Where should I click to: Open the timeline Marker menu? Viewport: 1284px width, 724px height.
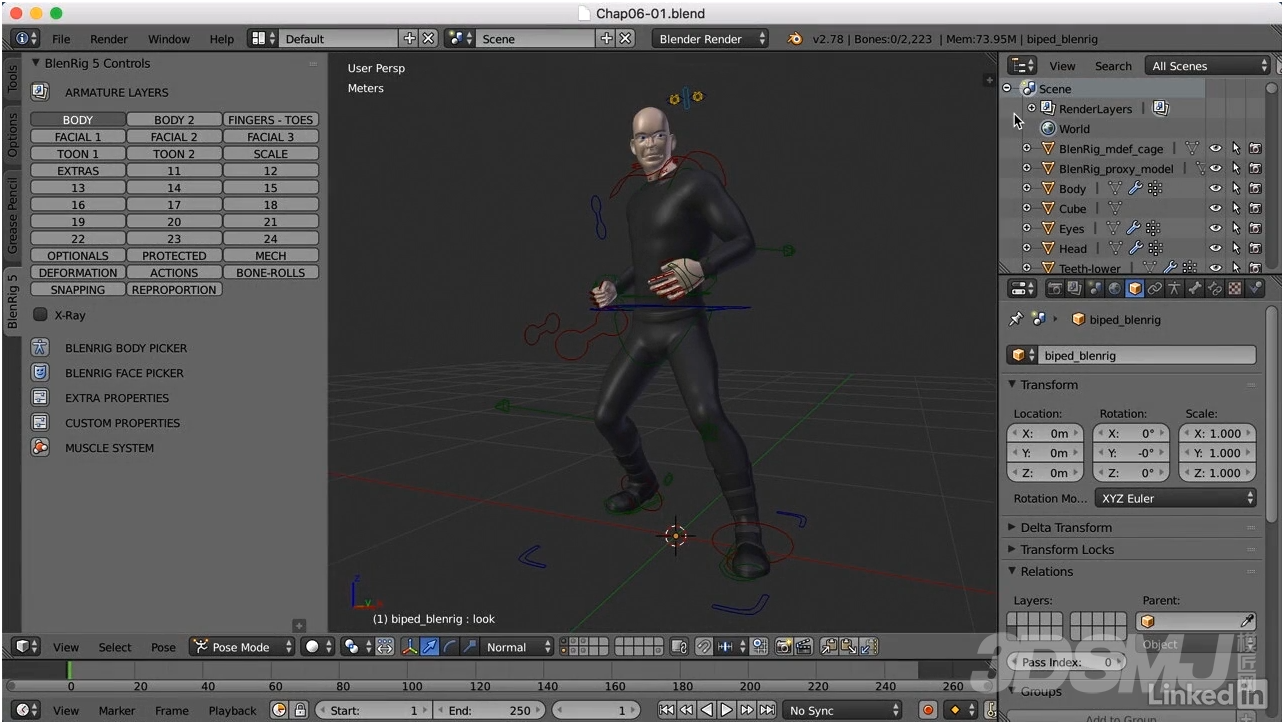click(117, 710)
